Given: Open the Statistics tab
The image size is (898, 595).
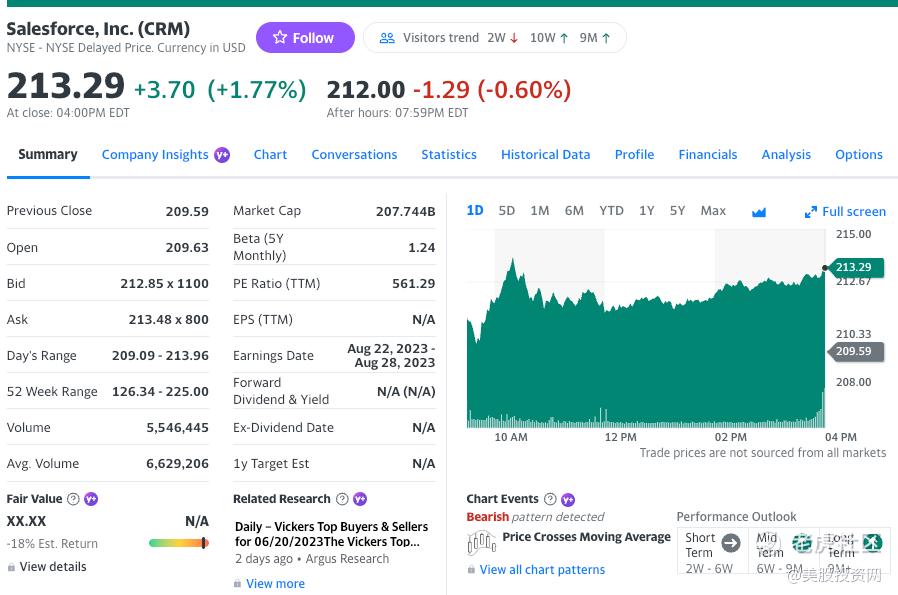Looking at the screenshot, I should coord(449,155).
